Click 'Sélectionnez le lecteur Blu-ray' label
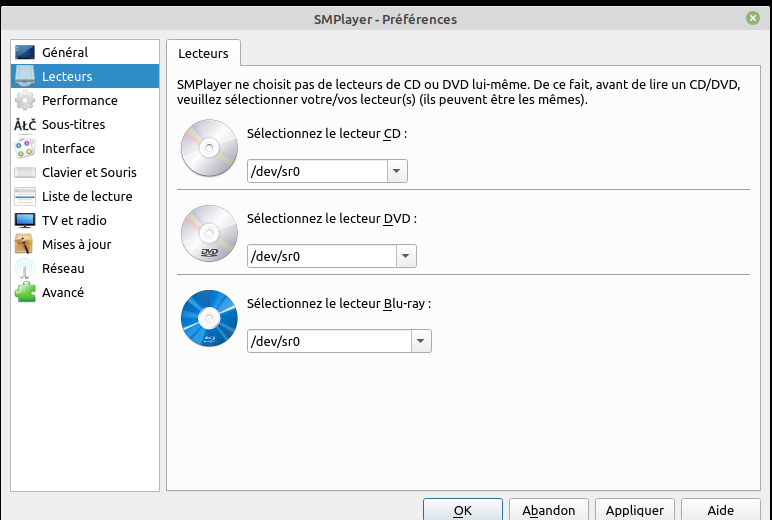Image resolution: width=772 pixels, height=520 pixels. pyautogui.click(x=339, y=303)
